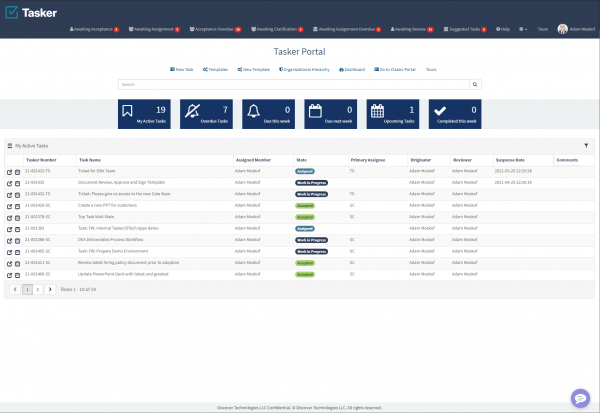Open the Create a new PPT for customers task icon
Screen dimensions: 600x413
point(10,207)
